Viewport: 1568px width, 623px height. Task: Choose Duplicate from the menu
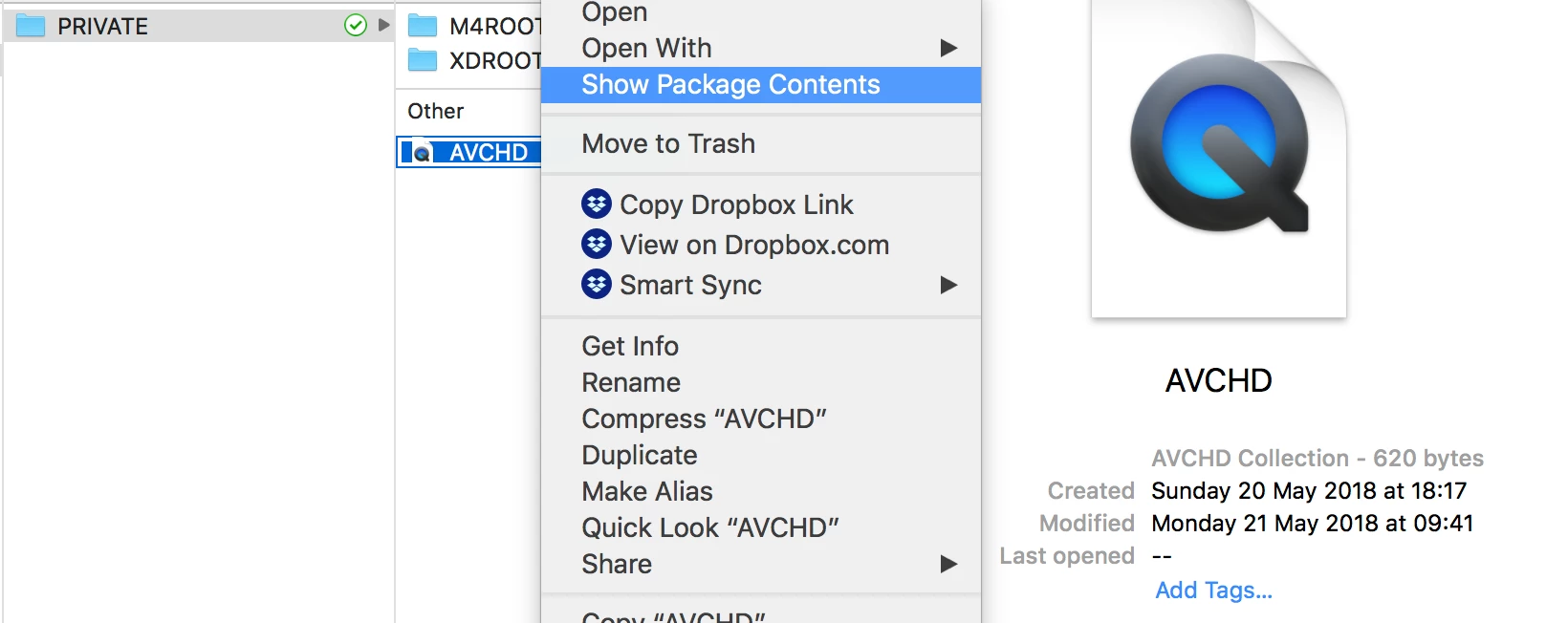pyautogui.click(x=761, y=455)
